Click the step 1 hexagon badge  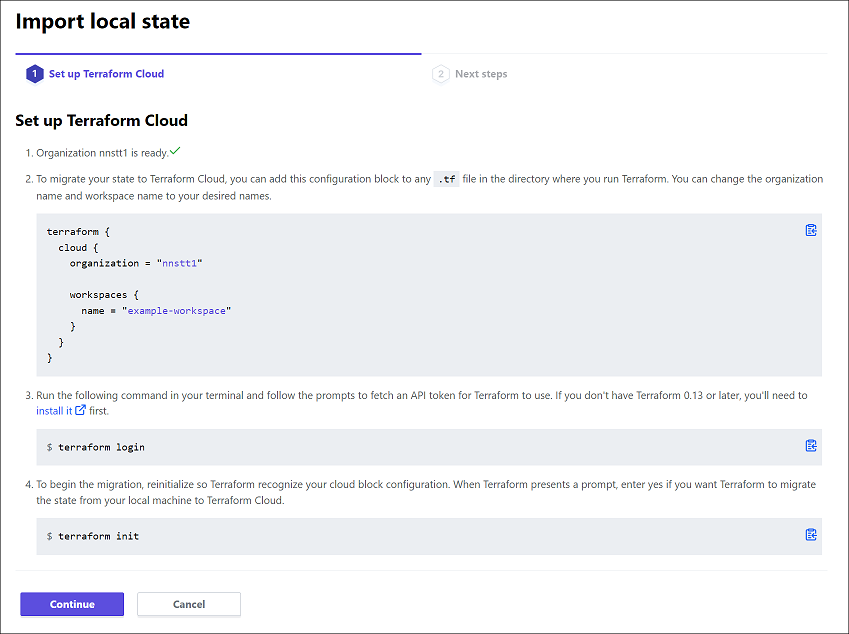coord(35,74)
